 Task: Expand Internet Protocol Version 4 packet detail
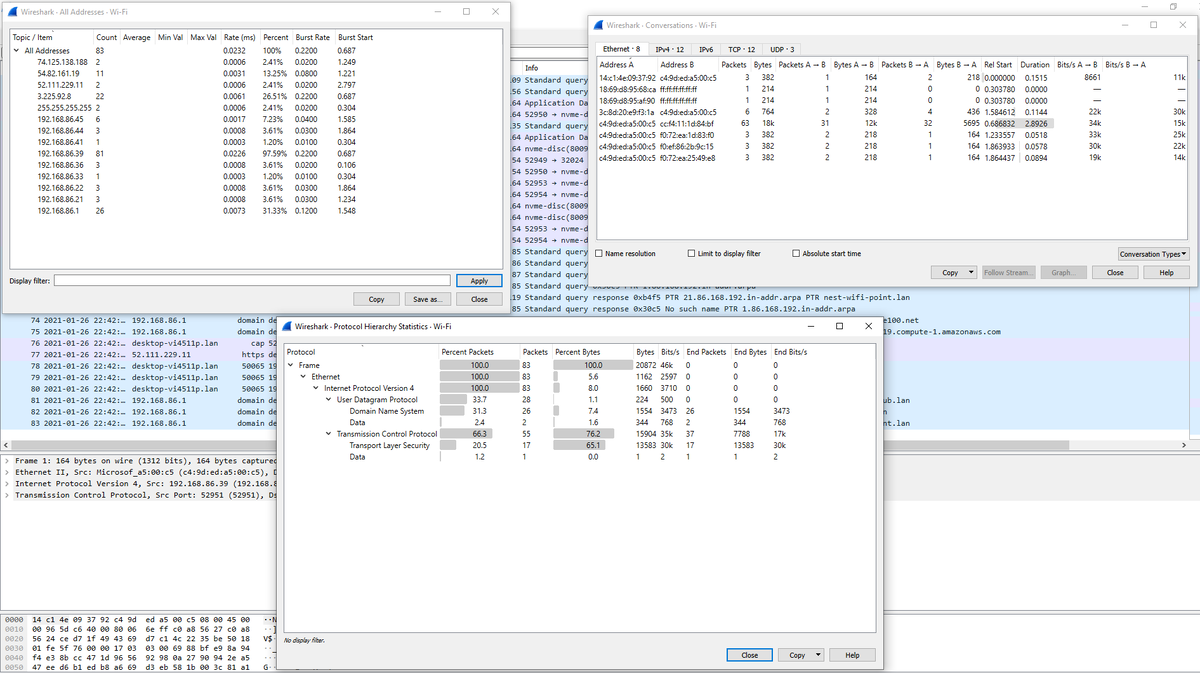pyautogui.click(x=7, y=483)
